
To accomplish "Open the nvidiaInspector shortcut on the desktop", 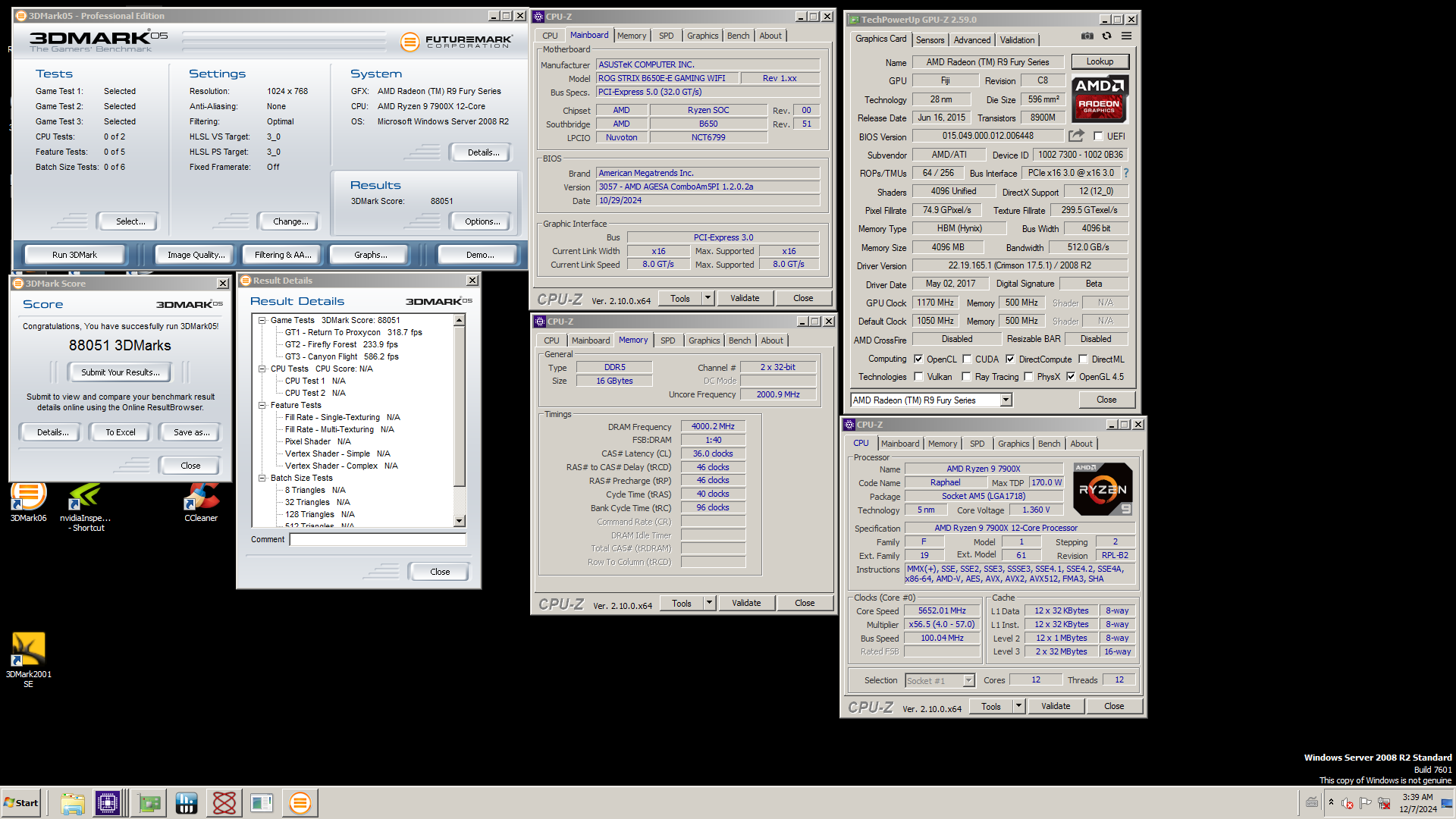I will point(86,507).
